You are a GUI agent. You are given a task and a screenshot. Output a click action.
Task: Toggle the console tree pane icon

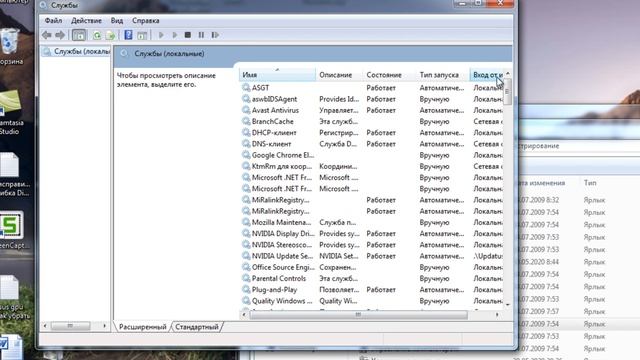click(79, 35)
